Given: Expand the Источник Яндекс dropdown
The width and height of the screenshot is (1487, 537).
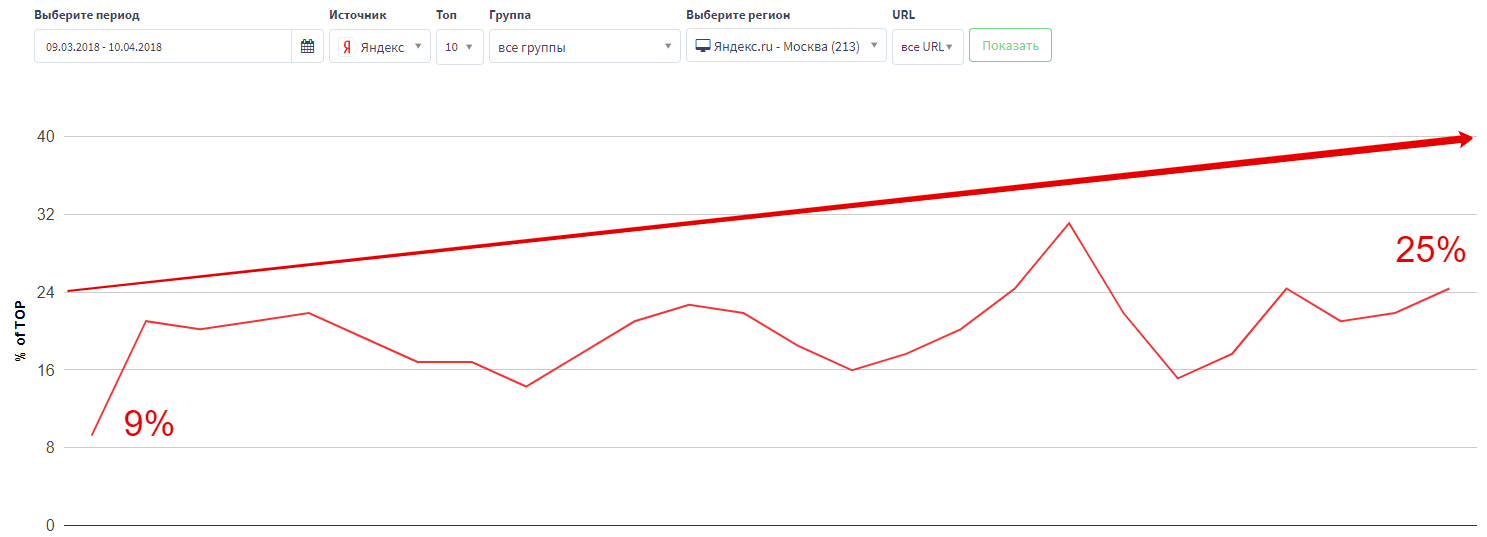Looking at the screenshot, I should [380, 46].
